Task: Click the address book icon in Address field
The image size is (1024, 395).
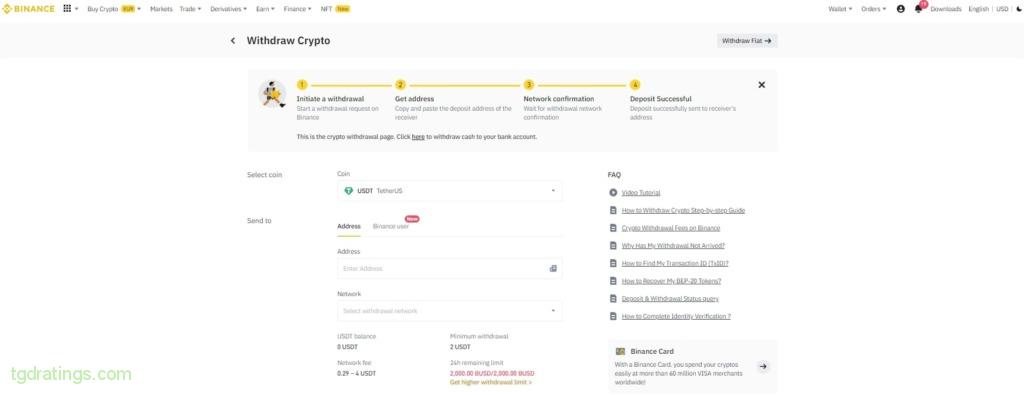Action: [553, 268]
